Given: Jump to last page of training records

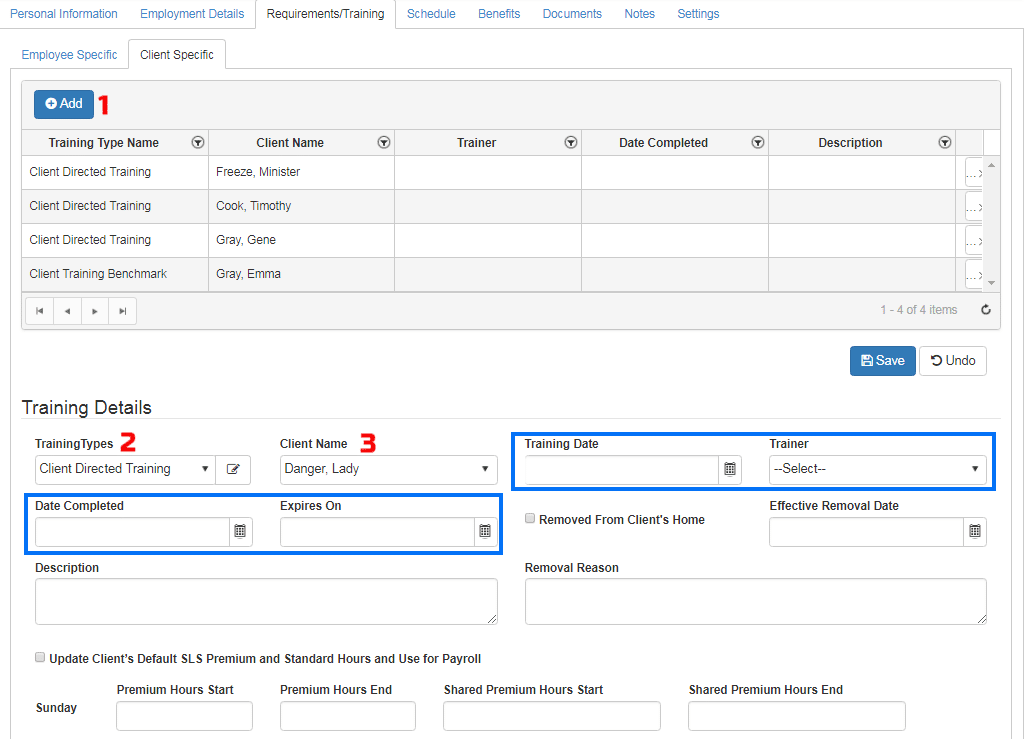Looking at the screenshot, I should click(x=122, y=310).
